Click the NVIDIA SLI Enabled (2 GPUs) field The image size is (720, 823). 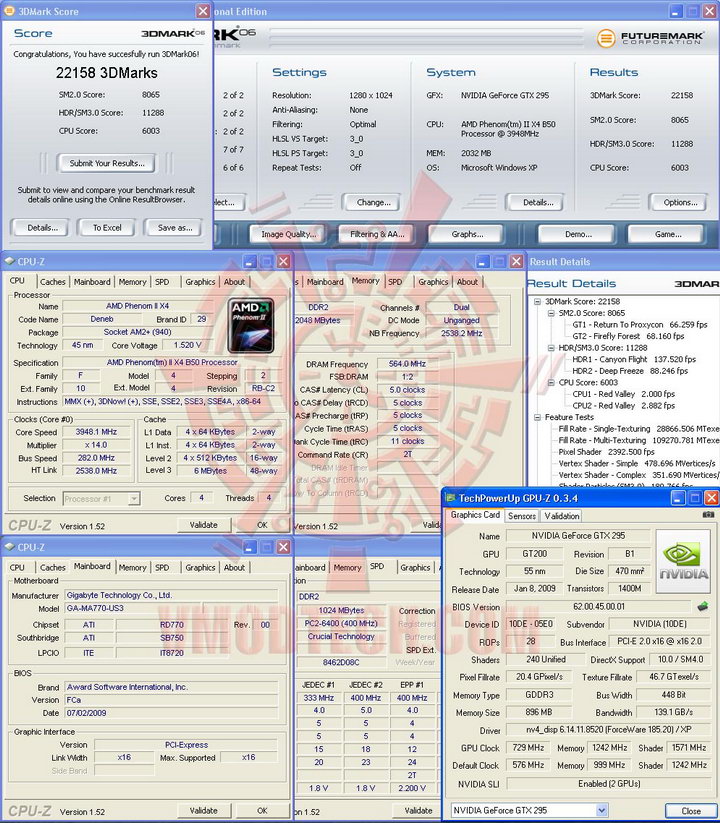(x=609, y=784)
